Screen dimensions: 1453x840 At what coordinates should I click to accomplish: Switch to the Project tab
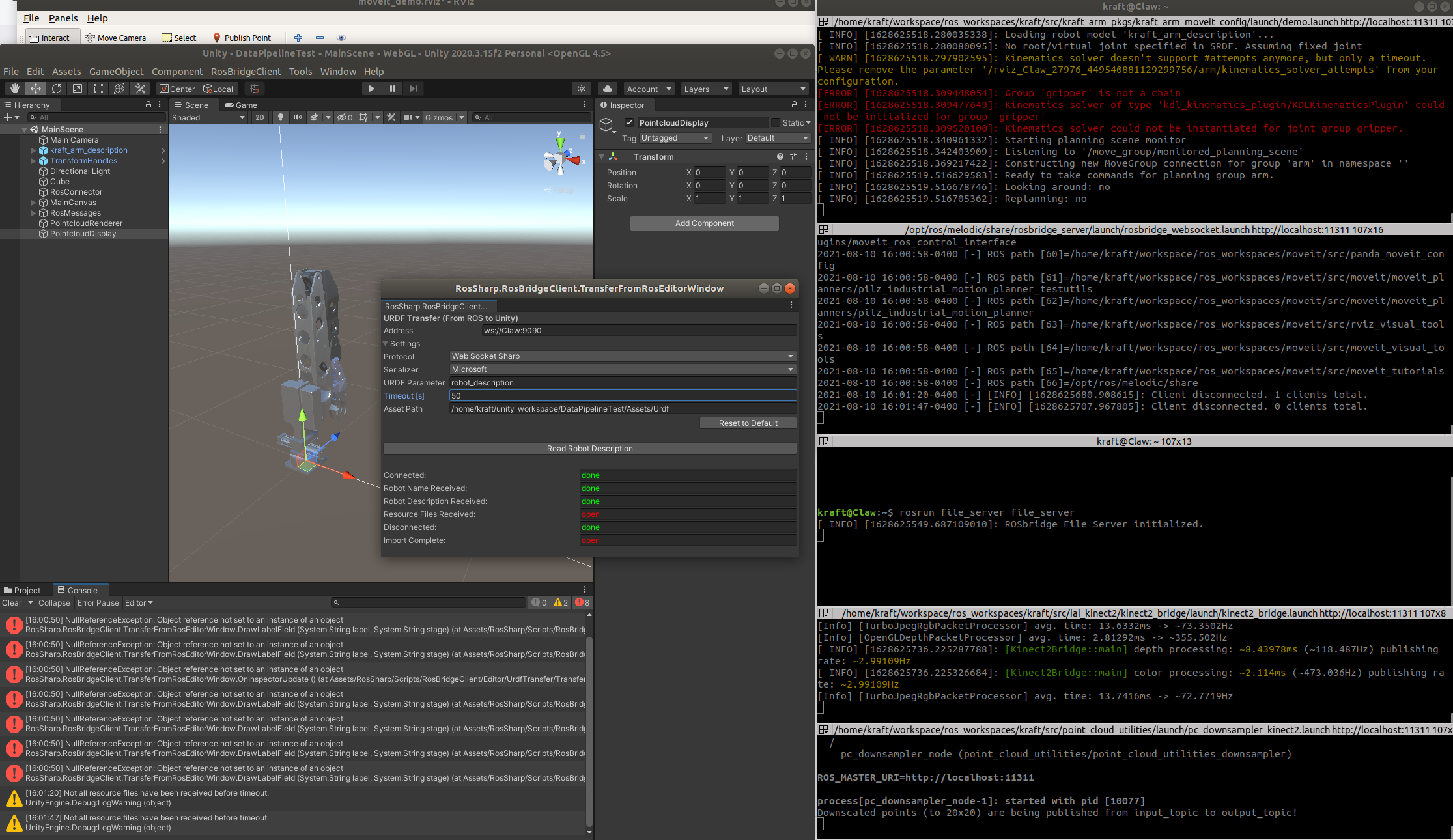tap(25, 590)
